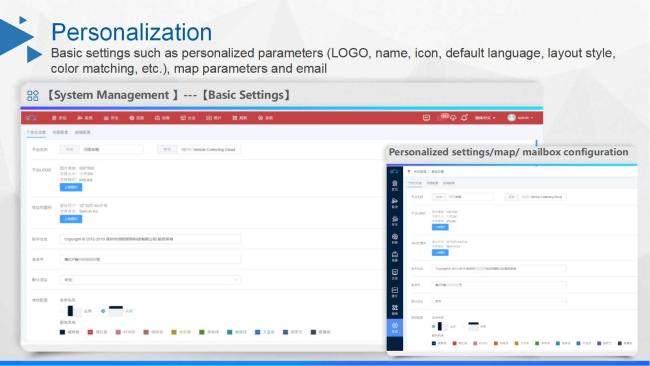
Task: Expand the default language dropdown in small panel
Action: (499, 301)
